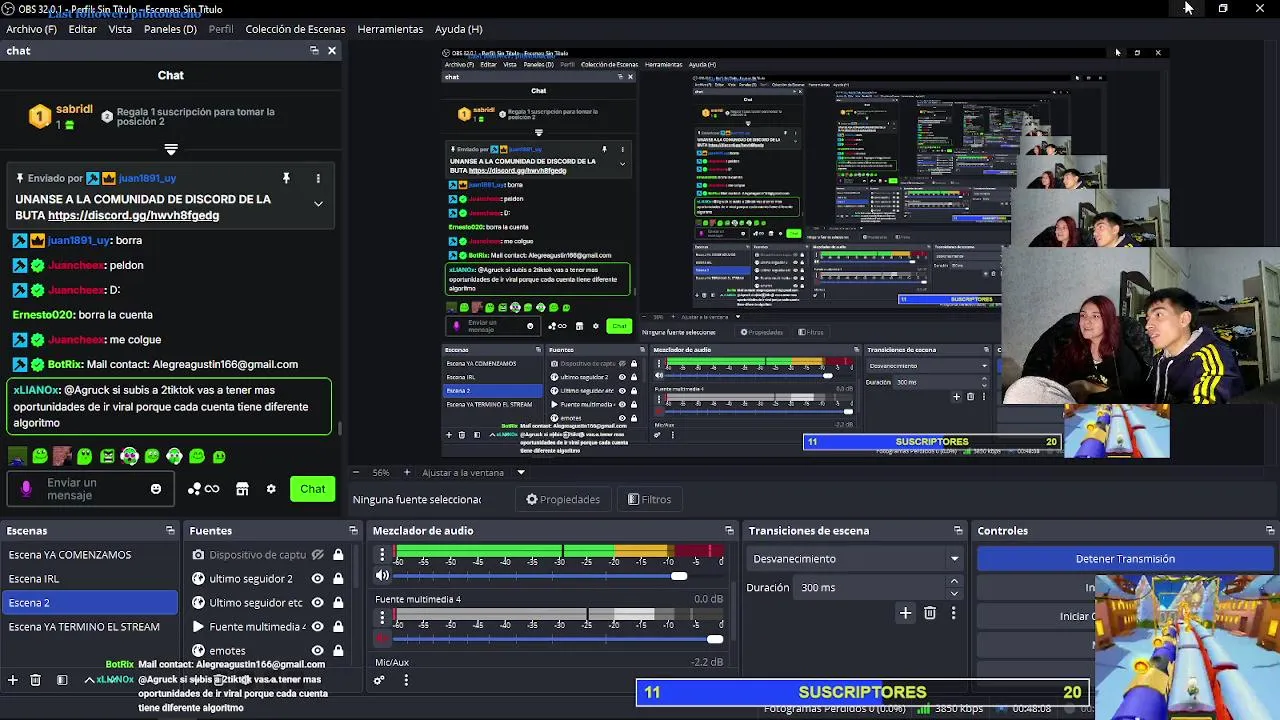Click the purple microphone icon in chat box

[x=26, y=489]
